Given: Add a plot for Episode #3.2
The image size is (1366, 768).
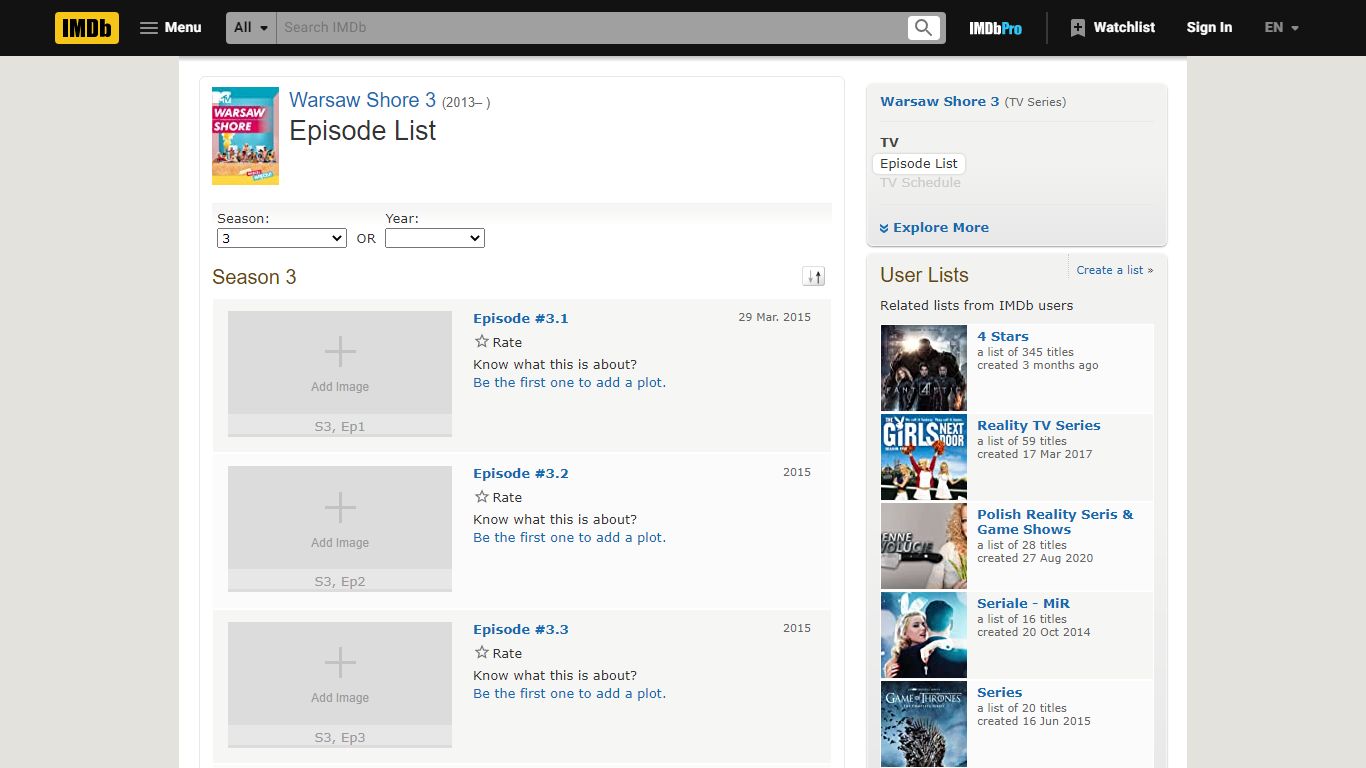Looking at the screenshot, I should (570, 537).
